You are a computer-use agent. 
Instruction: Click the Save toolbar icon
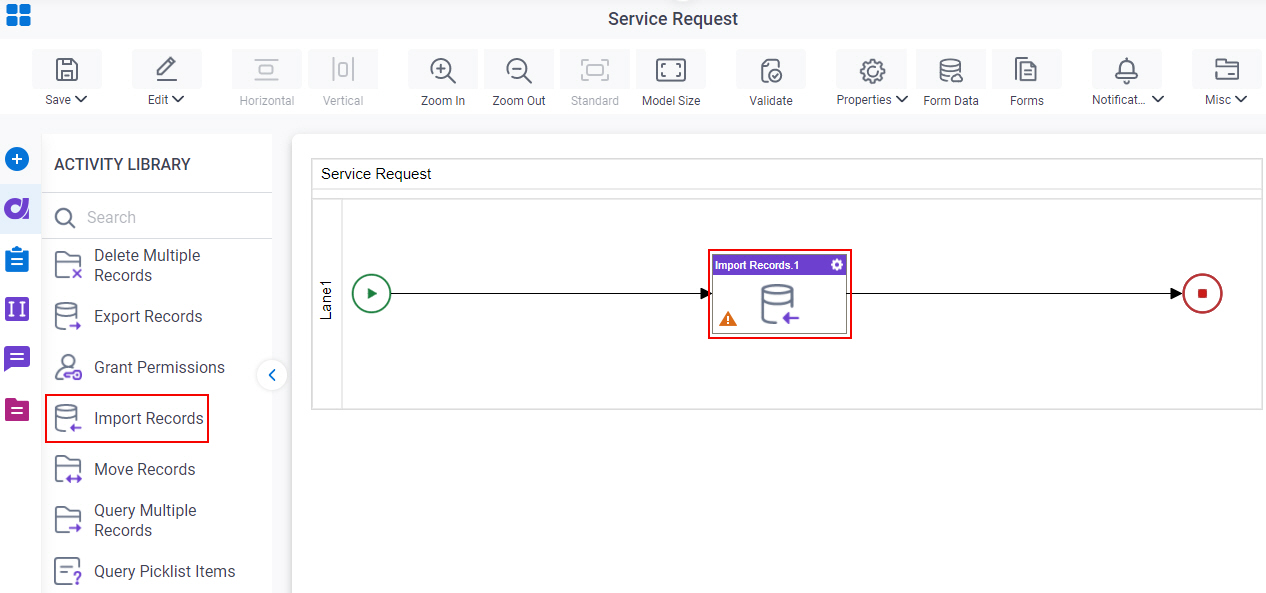click(x=67, y=70)
